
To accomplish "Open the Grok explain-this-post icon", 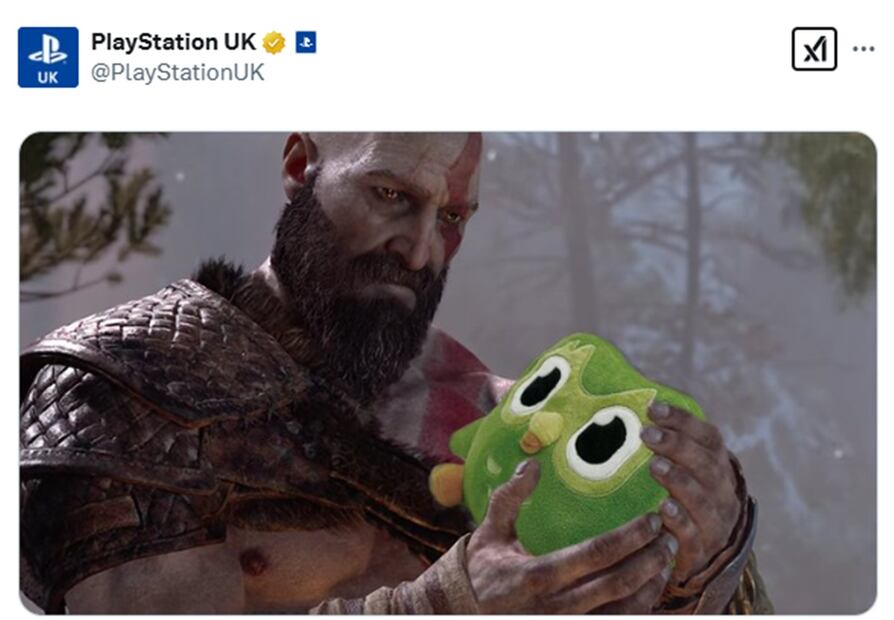I will point(814,49).
